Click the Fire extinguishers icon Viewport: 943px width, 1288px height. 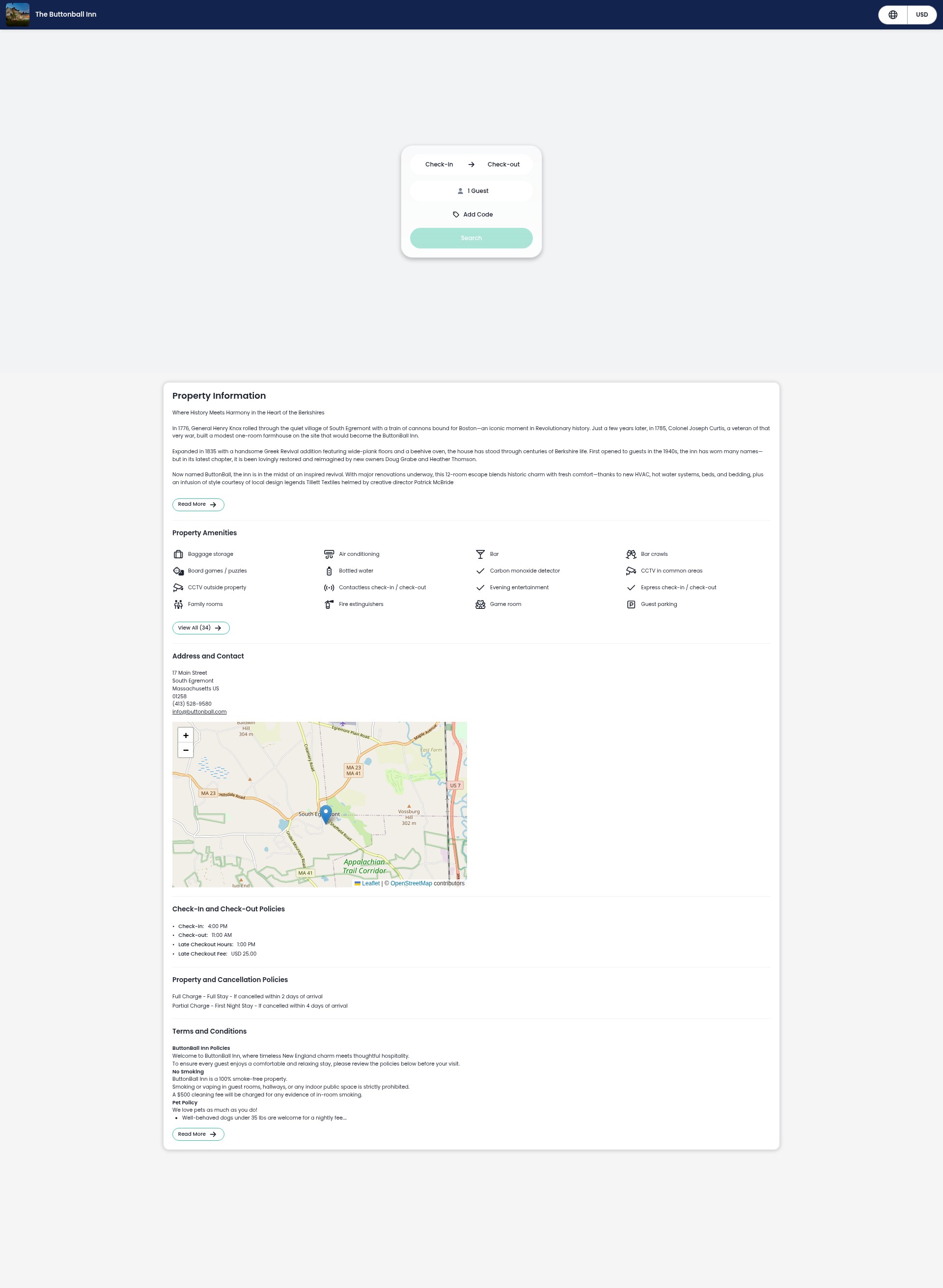(x=329, y=604)
